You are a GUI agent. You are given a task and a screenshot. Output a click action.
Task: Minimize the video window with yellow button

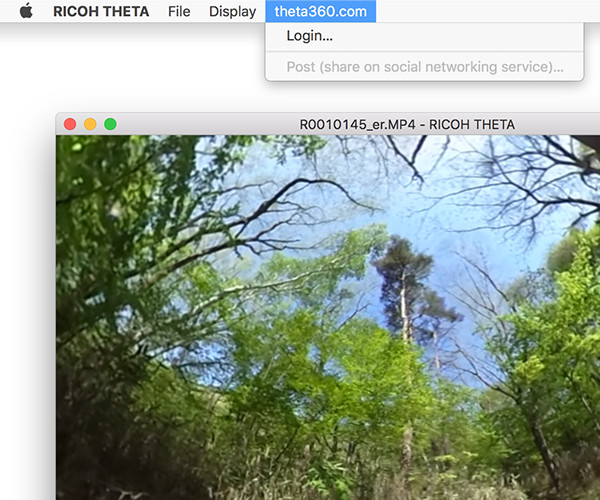[x=90, y=124]
